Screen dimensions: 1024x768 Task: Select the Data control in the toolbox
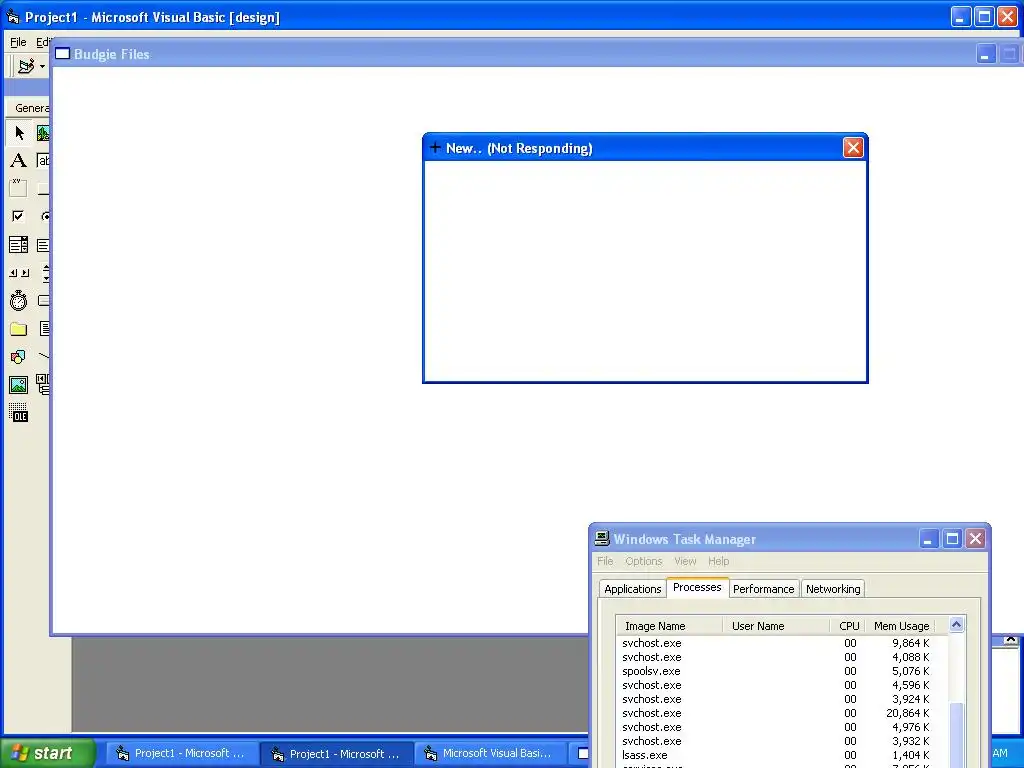(42, 385)
